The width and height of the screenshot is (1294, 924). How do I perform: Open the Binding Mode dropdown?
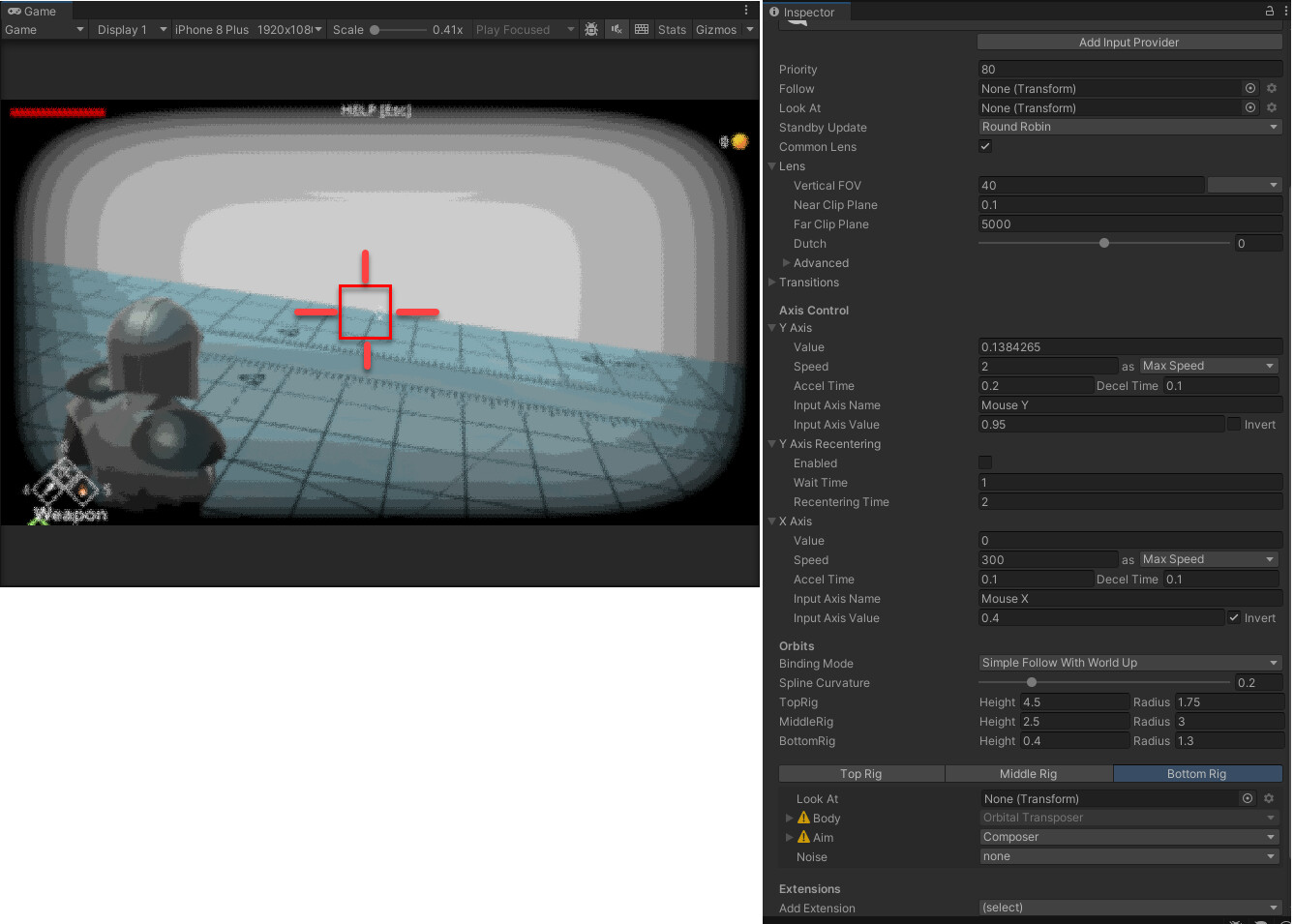(x=1129, y=663)
